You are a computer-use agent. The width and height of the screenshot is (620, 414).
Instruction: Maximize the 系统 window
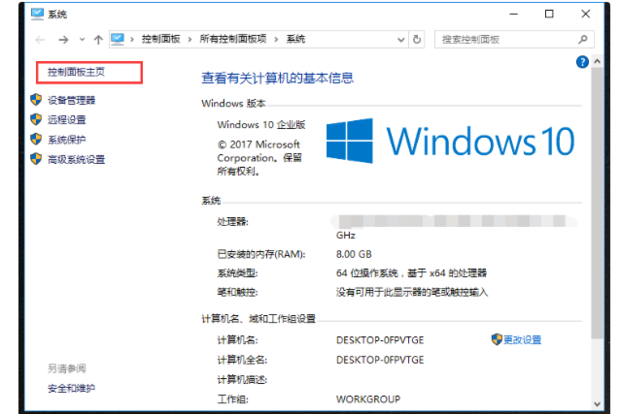tap(549, 14)
